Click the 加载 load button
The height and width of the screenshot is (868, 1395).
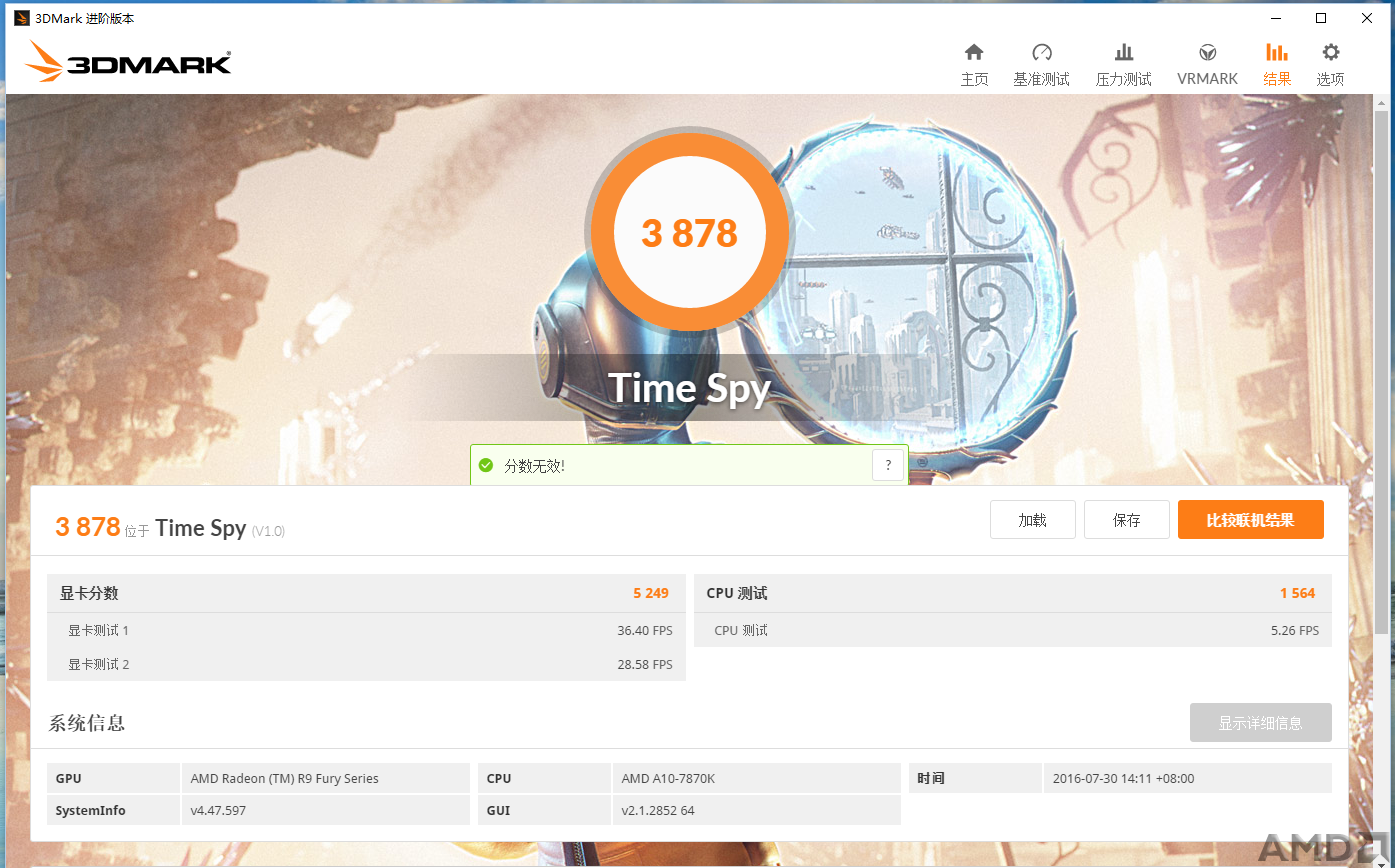click(1033, 520)
